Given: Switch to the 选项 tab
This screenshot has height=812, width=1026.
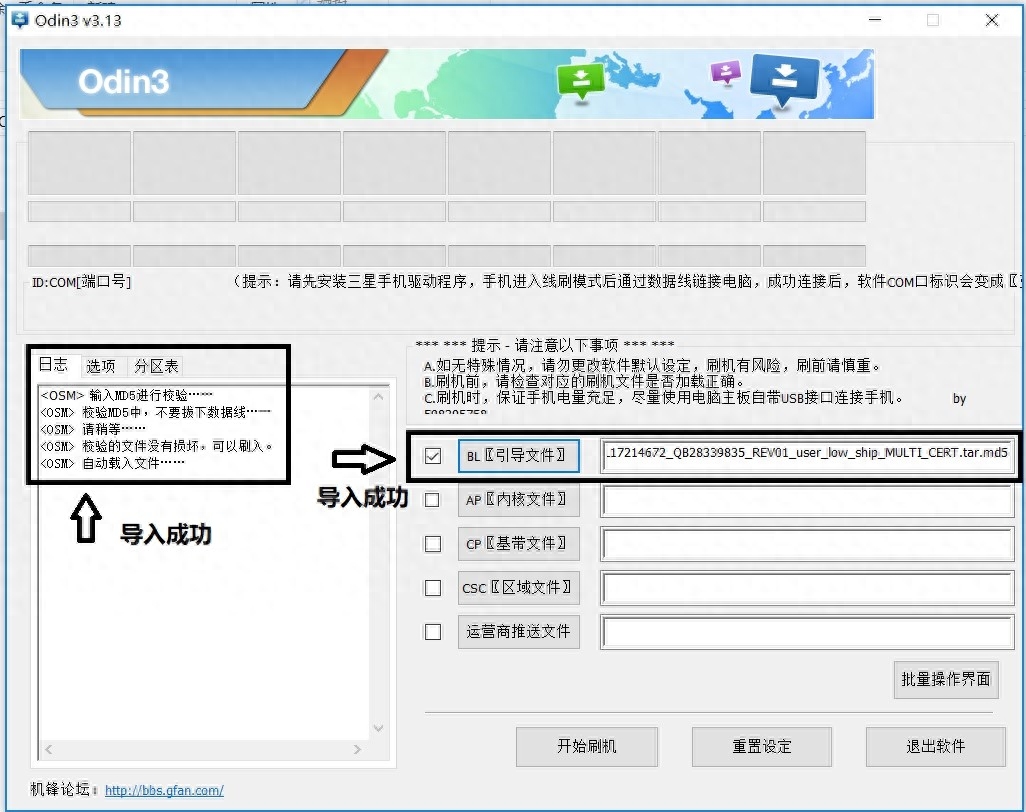Looking at the screenshot, I should pos(101,366).
